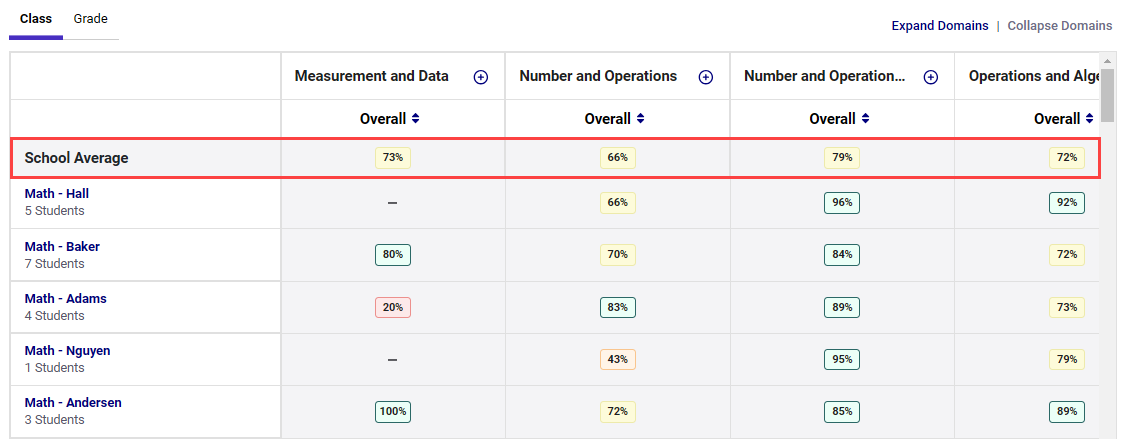1125x439 pixels.
Task: Click Math - Baker 84% score badge
Action: [842, 255]
